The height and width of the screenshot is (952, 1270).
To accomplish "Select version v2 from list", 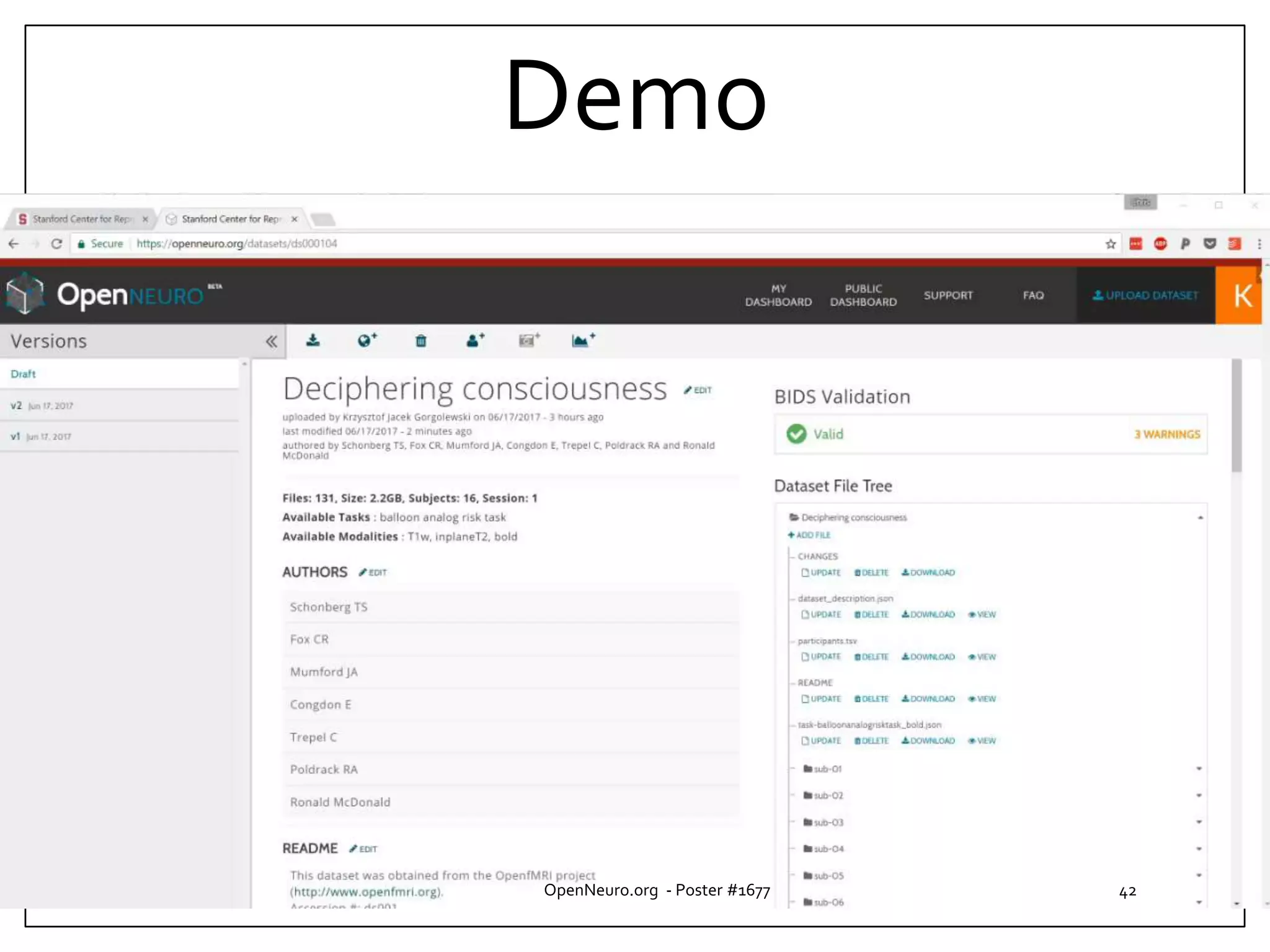I will [x=41, y=405].
